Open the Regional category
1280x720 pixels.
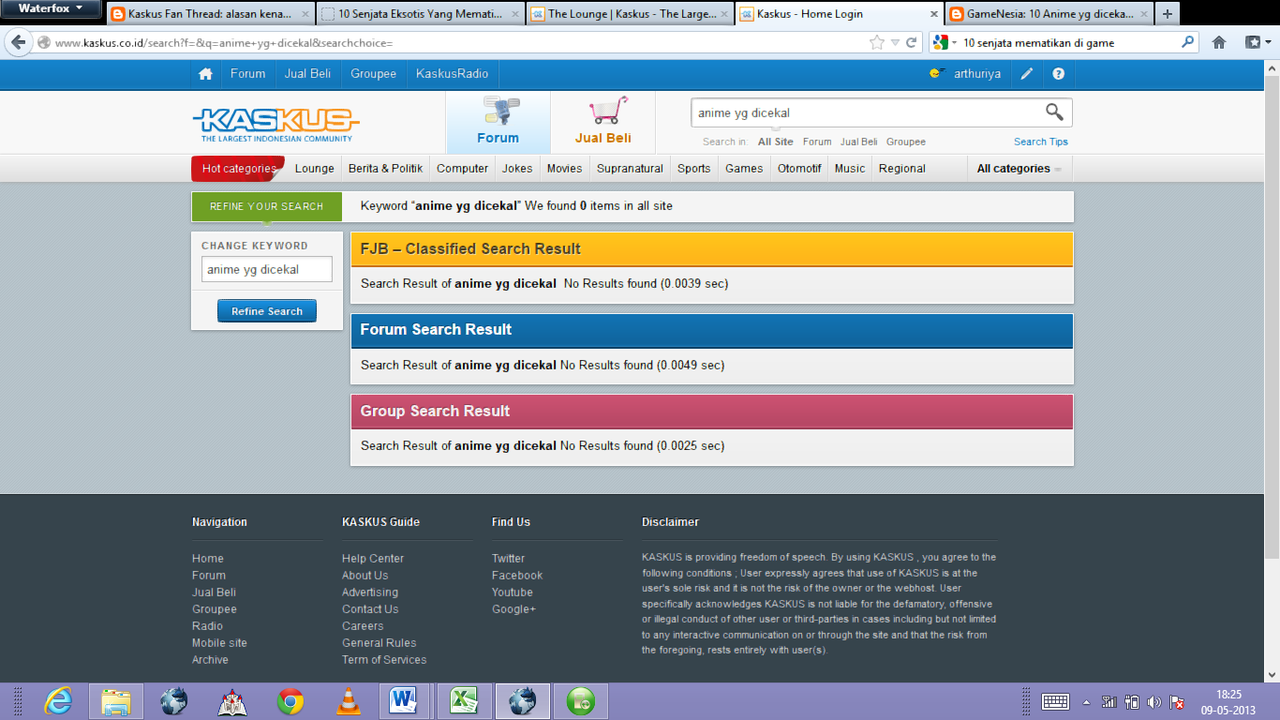[x=902, y=168]
